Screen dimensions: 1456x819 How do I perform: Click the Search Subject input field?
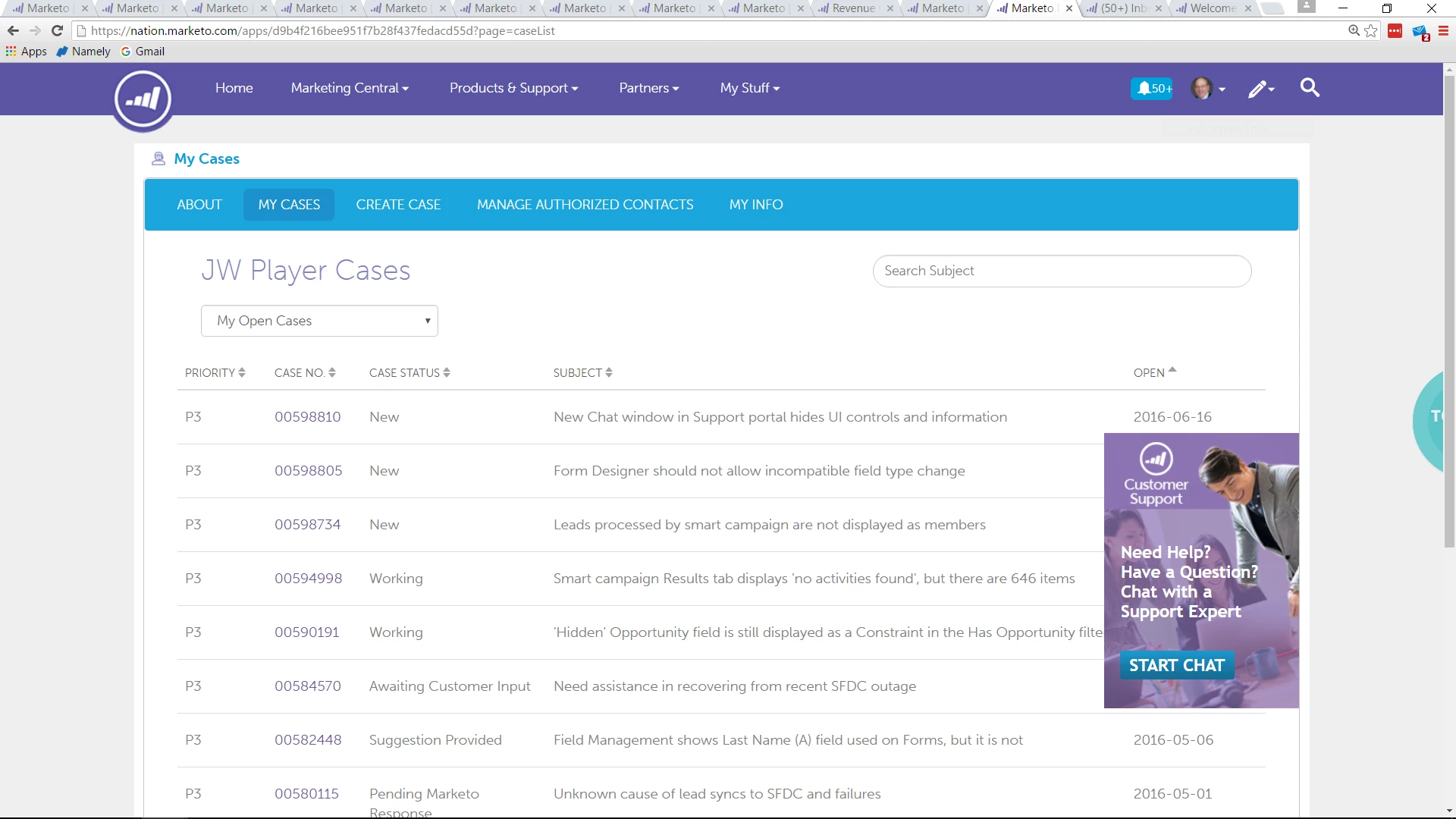[1062, 271]
